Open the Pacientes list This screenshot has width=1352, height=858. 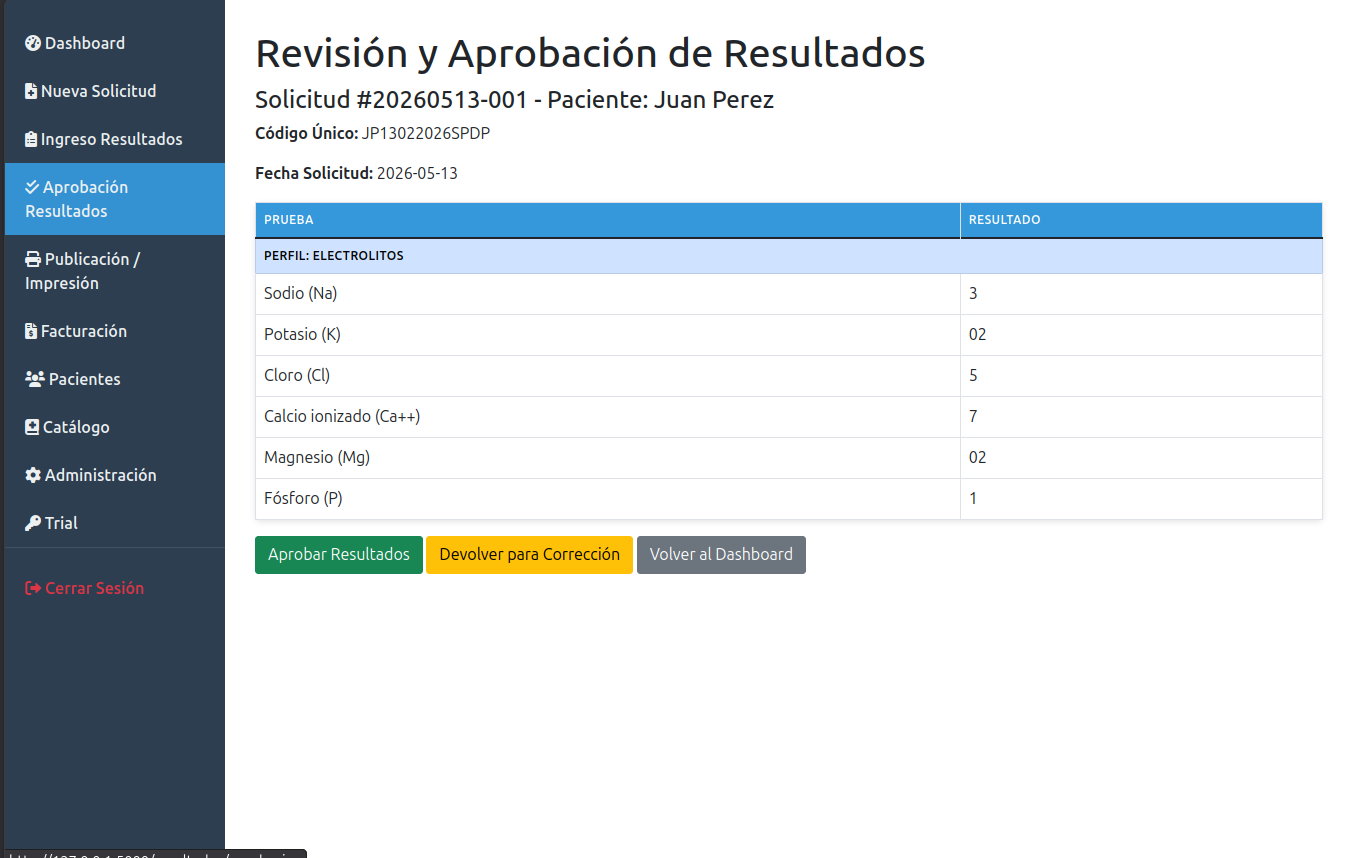point(114,379)
